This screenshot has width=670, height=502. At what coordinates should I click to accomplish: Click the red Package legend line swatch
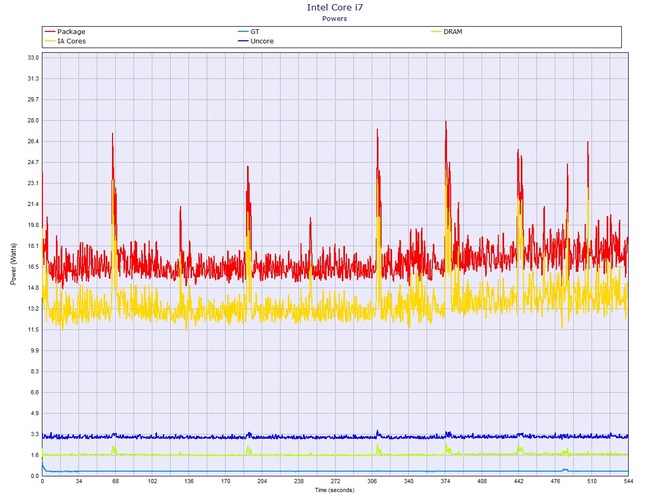50,32
